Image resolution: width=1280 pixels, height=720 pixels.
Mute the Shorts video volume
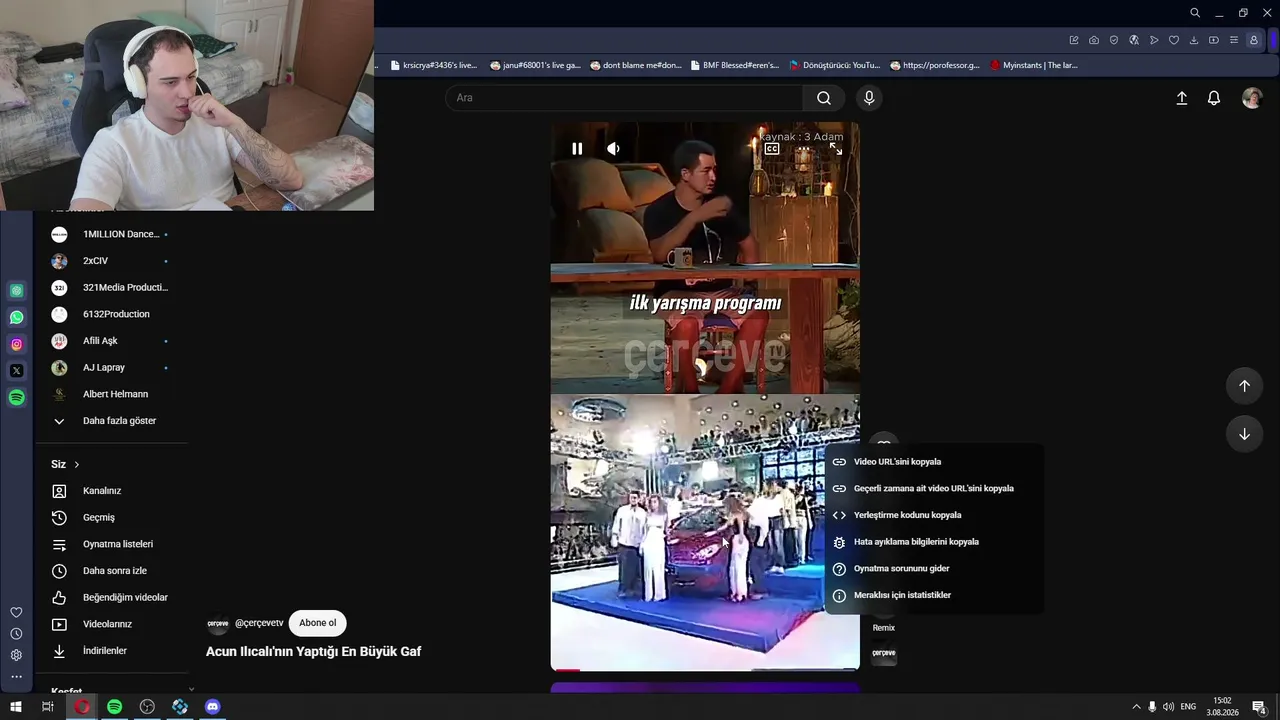pos(613,149)
